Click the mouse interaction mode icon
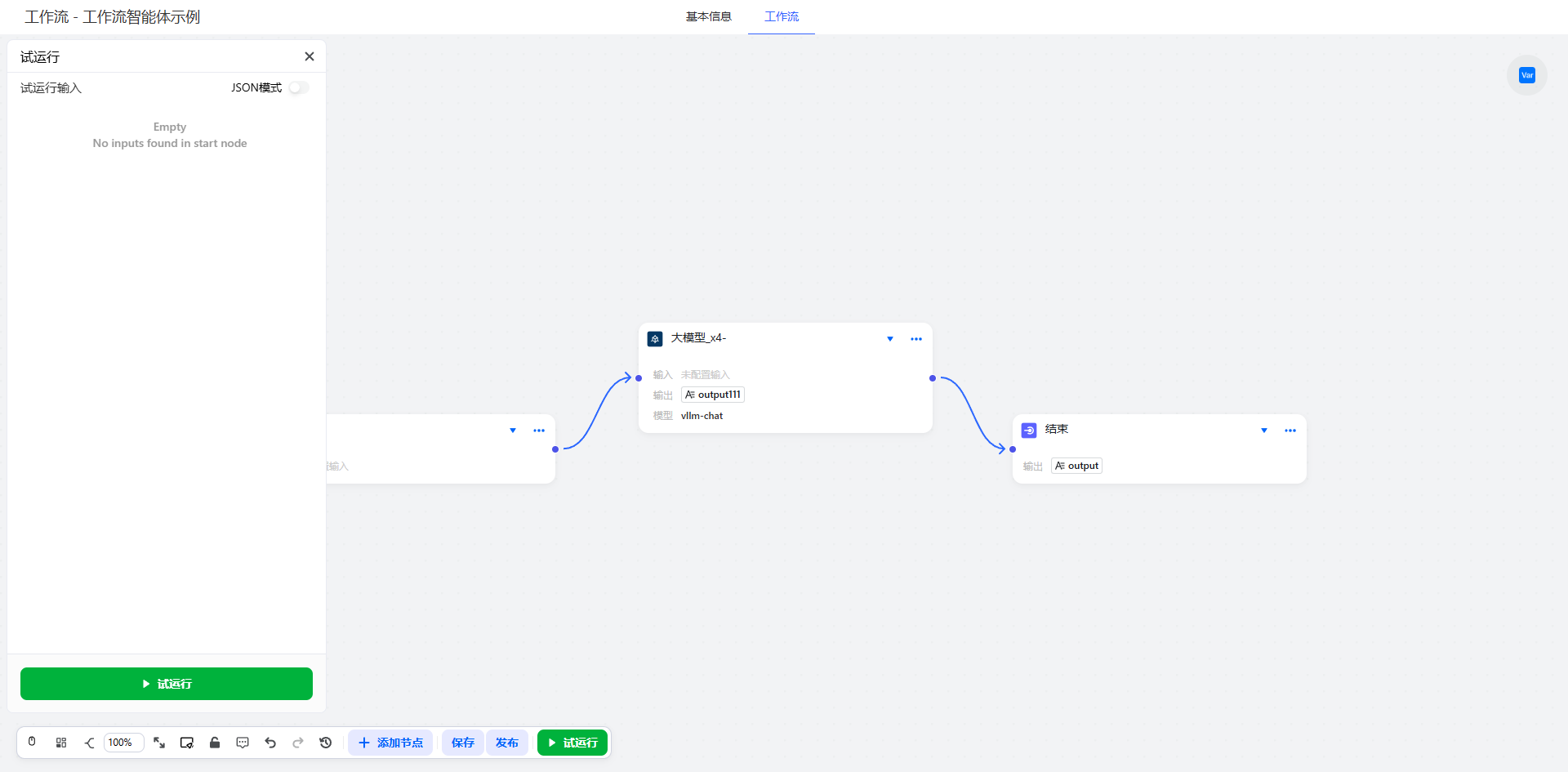This screenshot has width=1568, height=772. coord(32,742)
